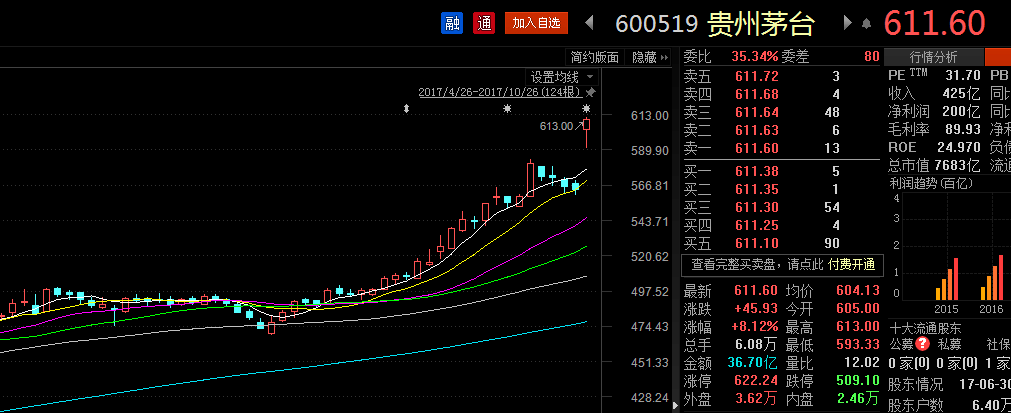
Task: Click the 跌停 509.10 value
Action: pos(858,381)
